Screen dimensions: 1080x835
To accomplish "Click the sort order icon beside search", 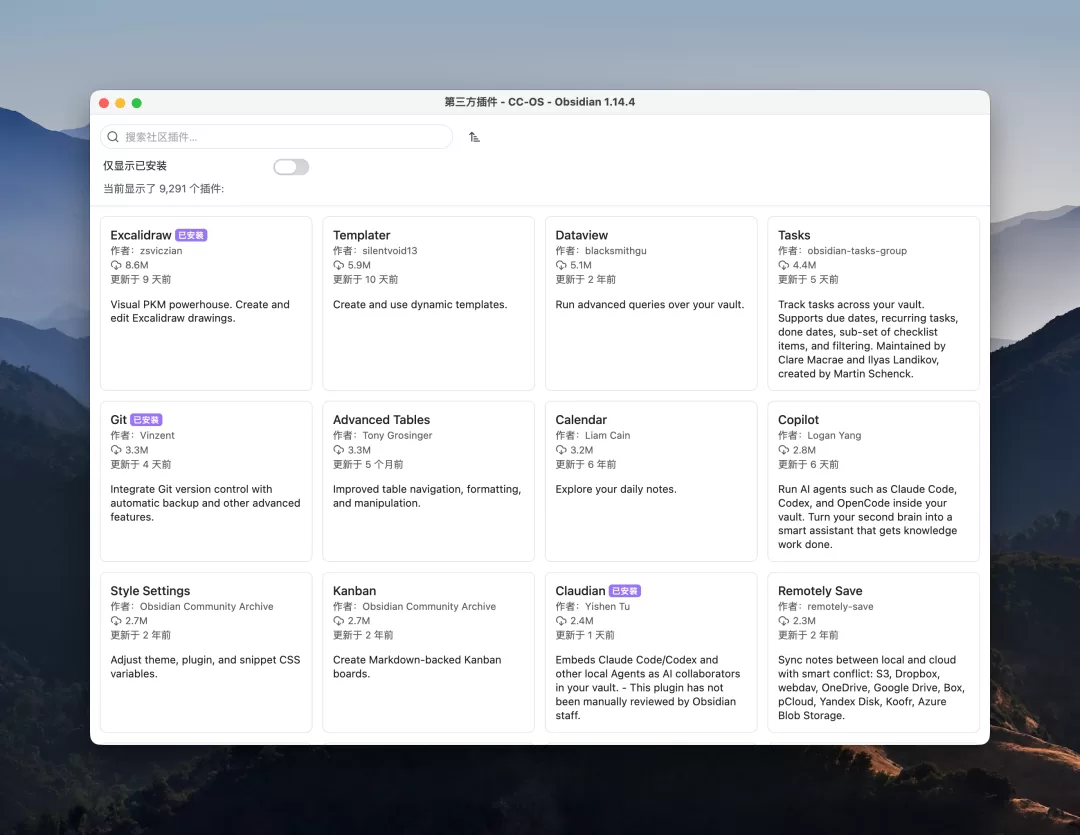I will click(x=474, y=137).
